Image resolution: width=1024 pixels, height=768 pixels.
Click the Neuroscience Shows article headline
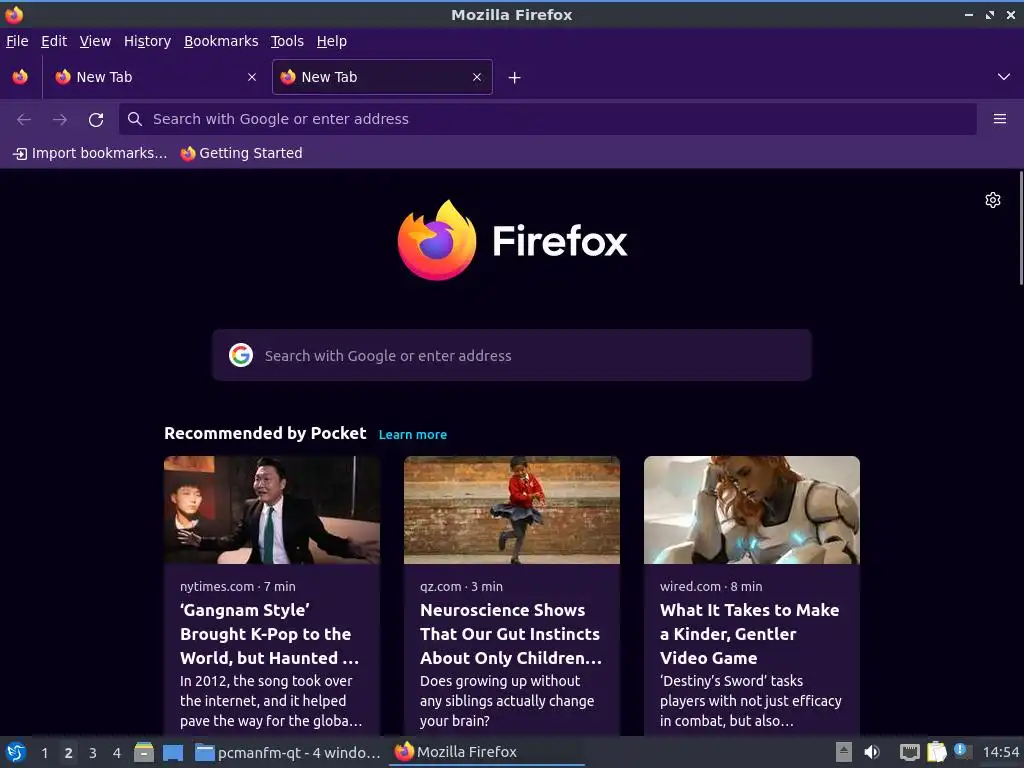[x=511, y=634]
